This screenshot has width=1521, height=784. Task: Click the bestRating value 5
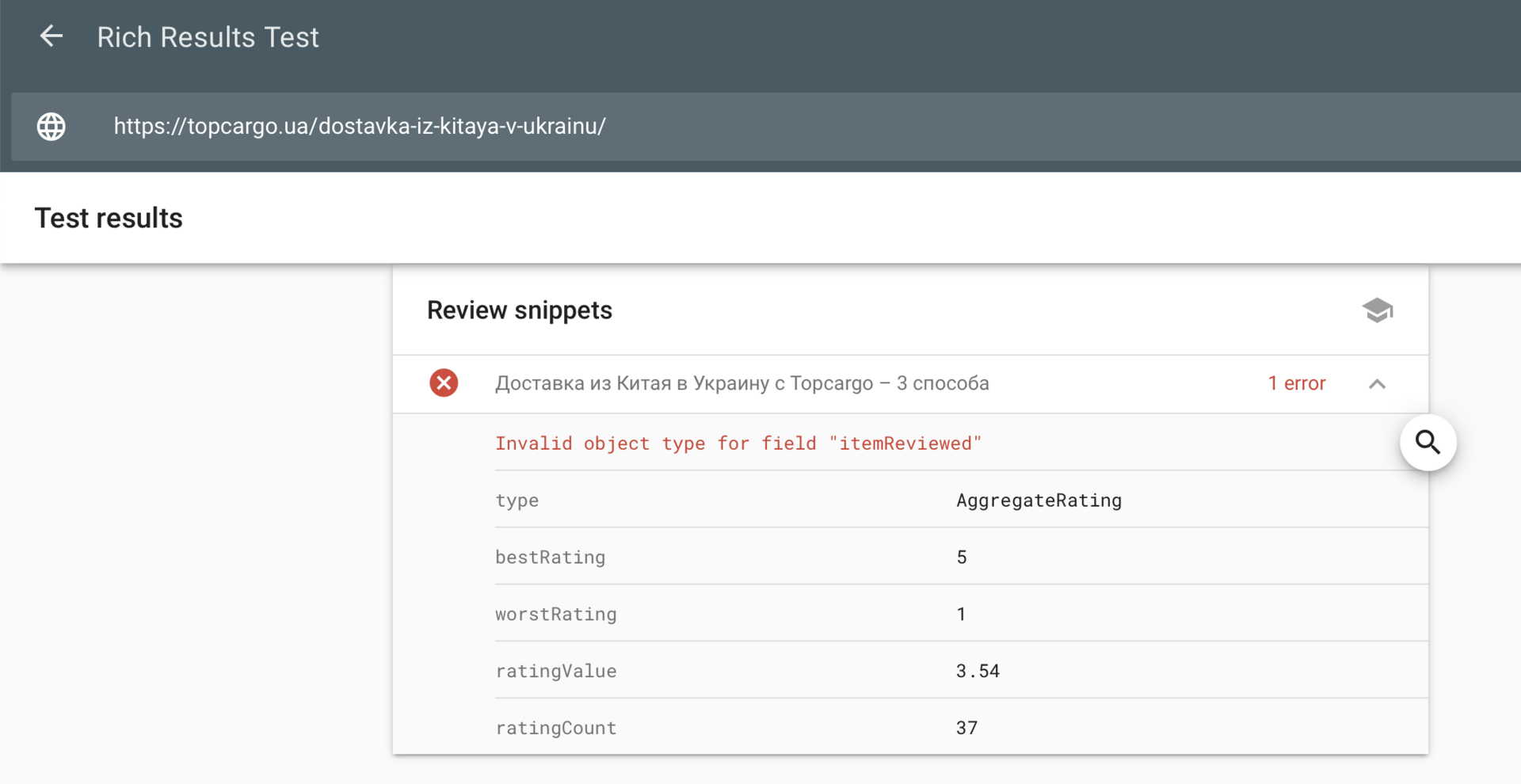[x=962, y=558]
